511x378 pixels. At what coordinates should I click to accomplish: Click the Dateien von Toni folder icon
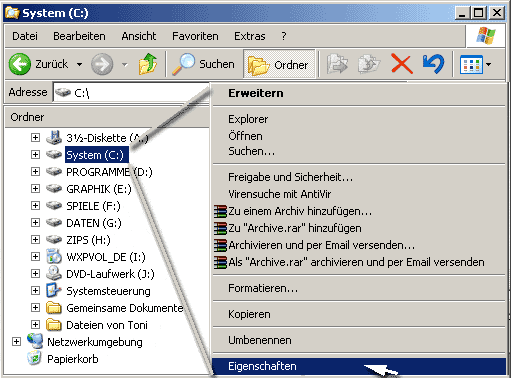[x=54, y=325]
